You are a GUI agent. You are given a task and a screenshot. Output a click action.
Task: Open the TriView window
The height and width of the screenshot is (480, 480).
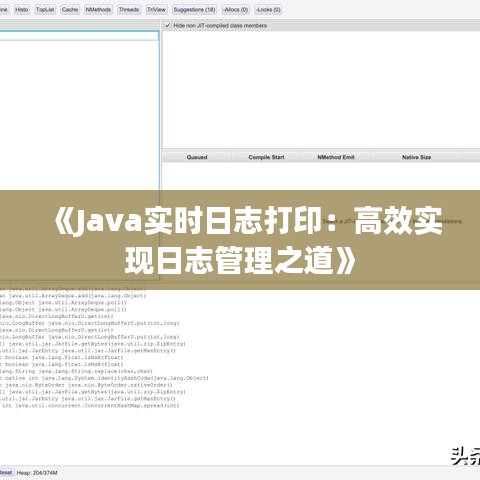(156, 10)
